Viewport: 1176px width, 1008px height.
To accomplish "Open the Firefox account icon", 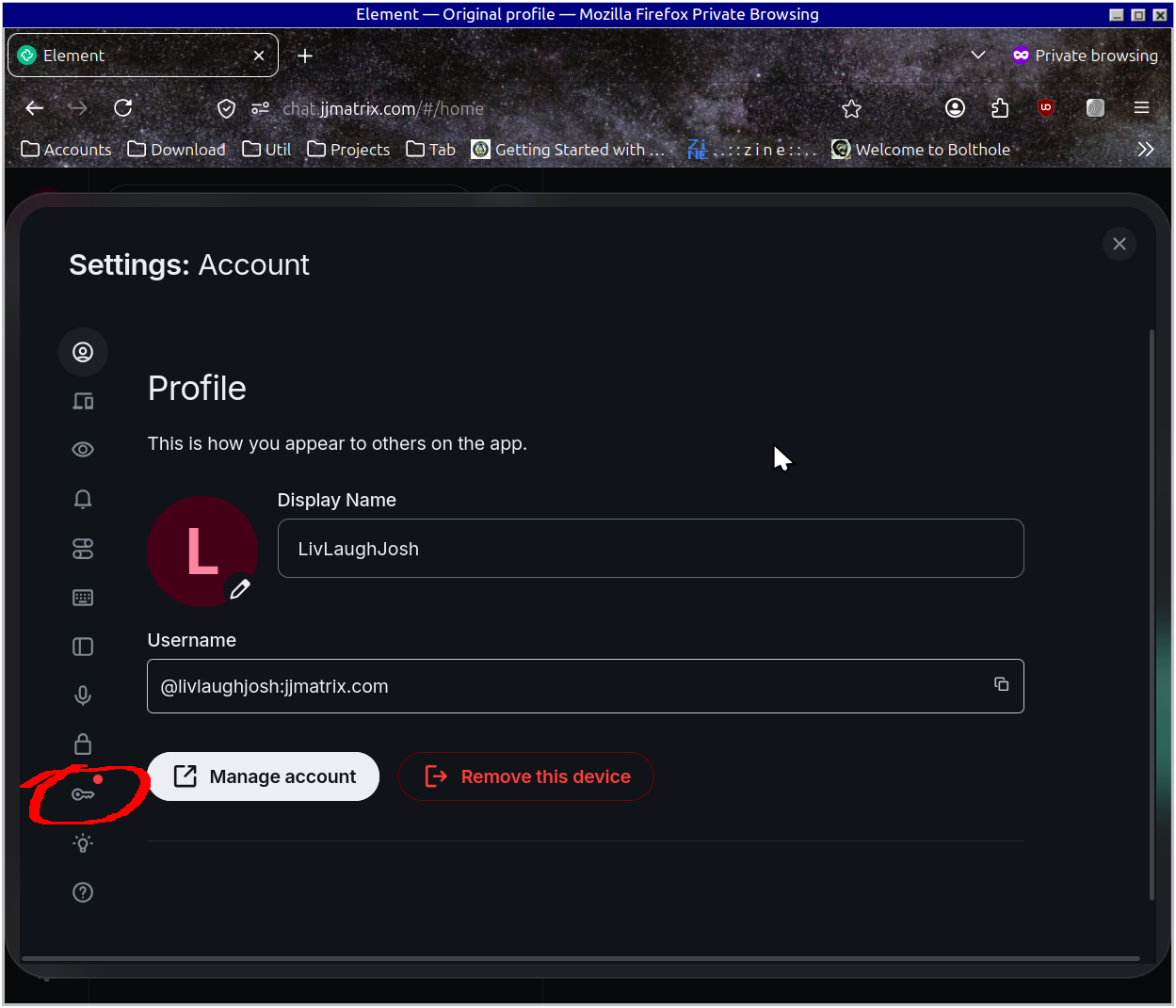I will 956,108.
